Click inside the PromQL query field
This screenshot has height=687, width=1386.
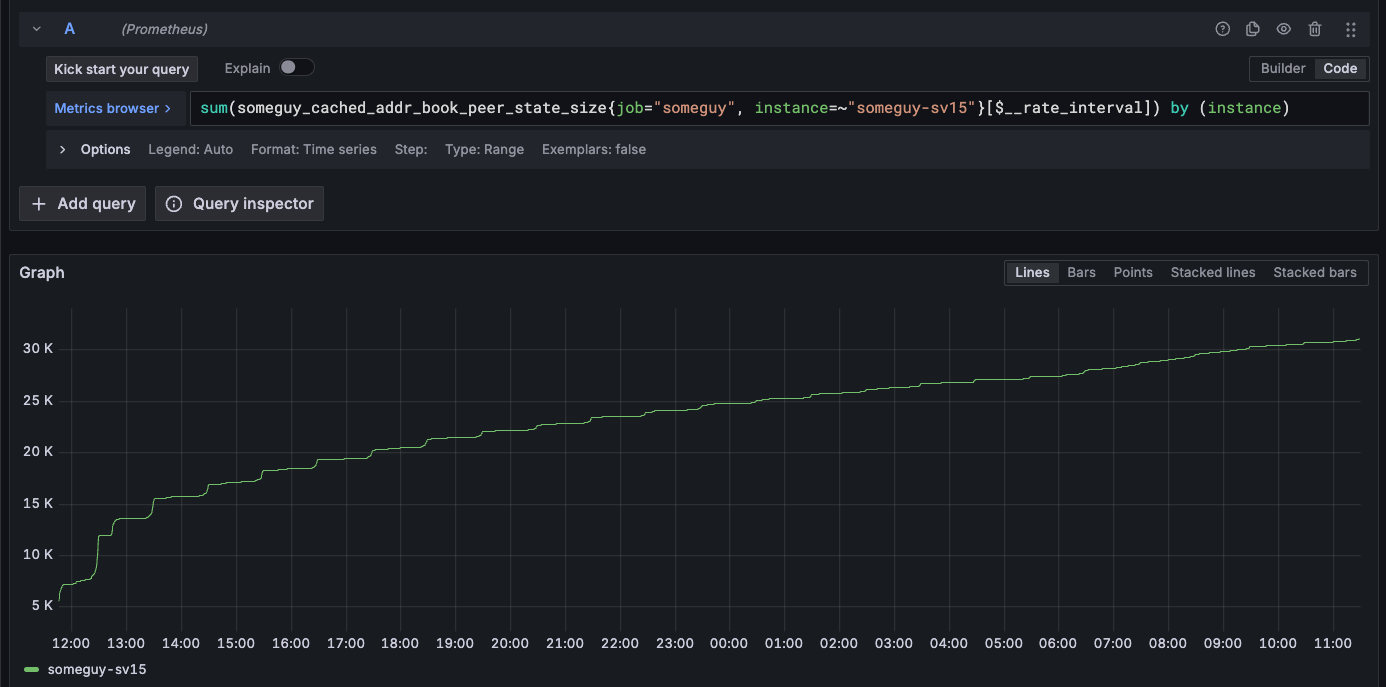(x=779, y=108)
